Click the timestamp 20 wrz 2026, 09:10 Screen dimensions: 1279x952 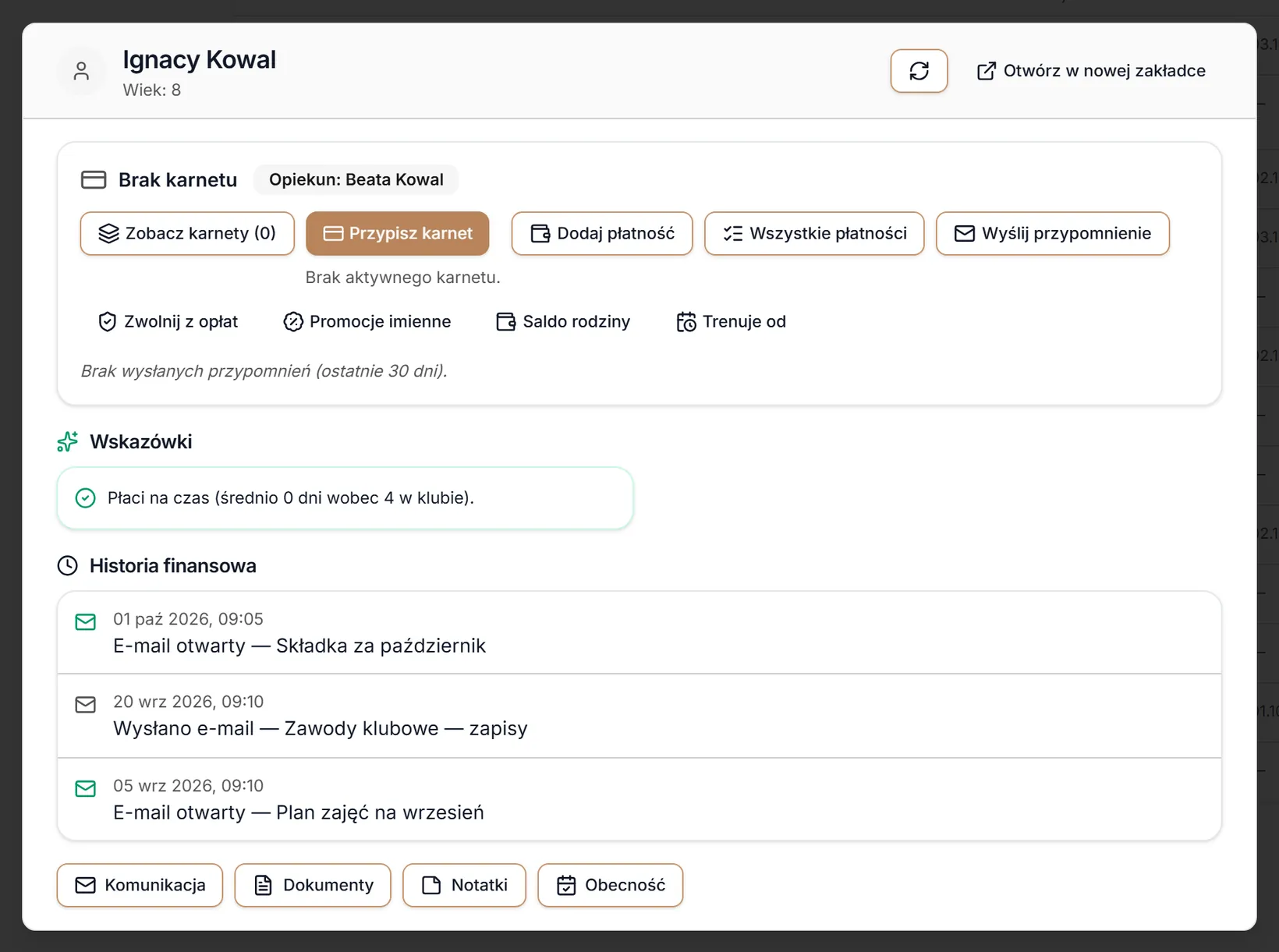tap(189, 702)
